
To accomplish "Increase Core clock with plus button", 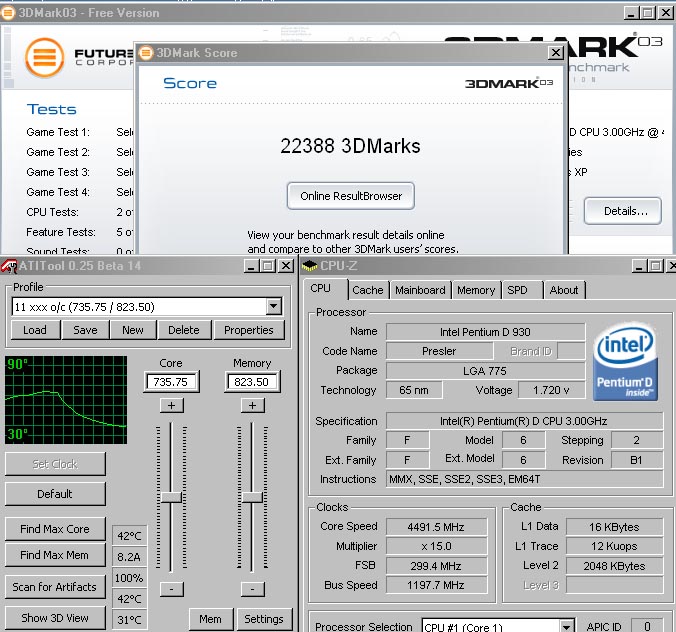I will tap(172, 406).
